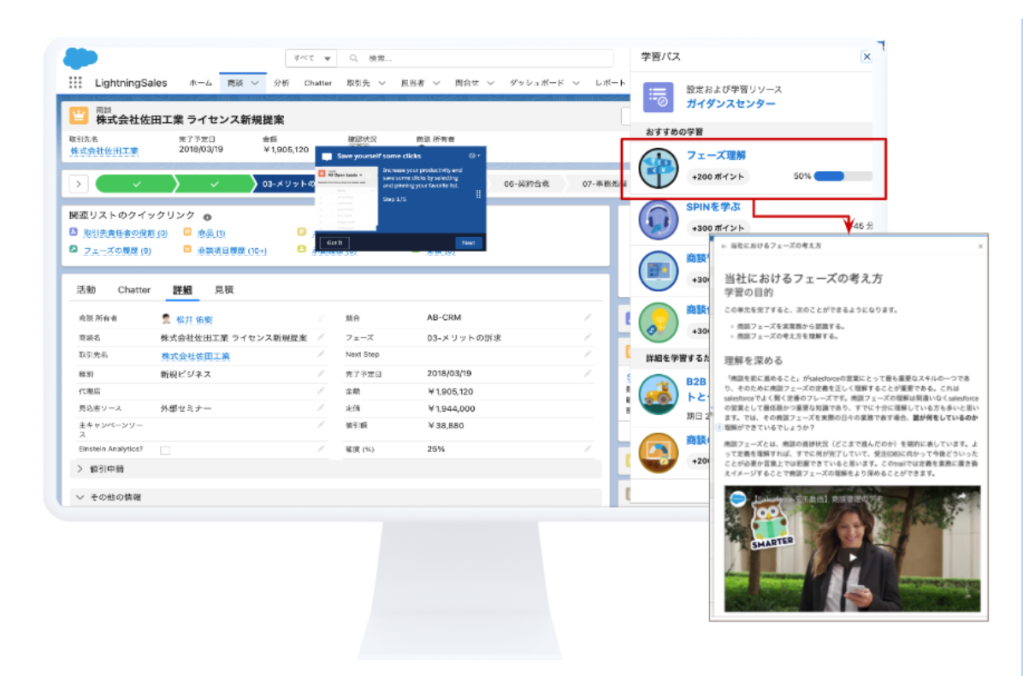Click the ガイダンスセンター list icon
This screenshot has height=676, width=1023.
pos(658,97)
